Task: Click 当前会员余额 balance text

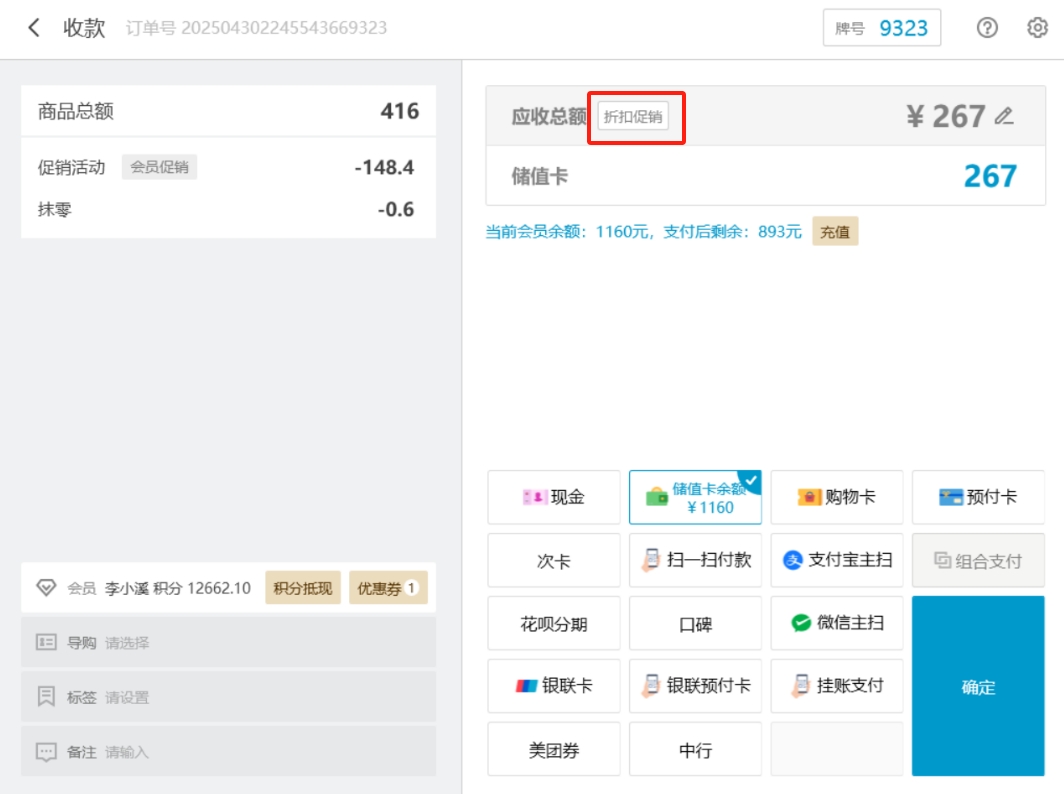Action: point(643,231)
